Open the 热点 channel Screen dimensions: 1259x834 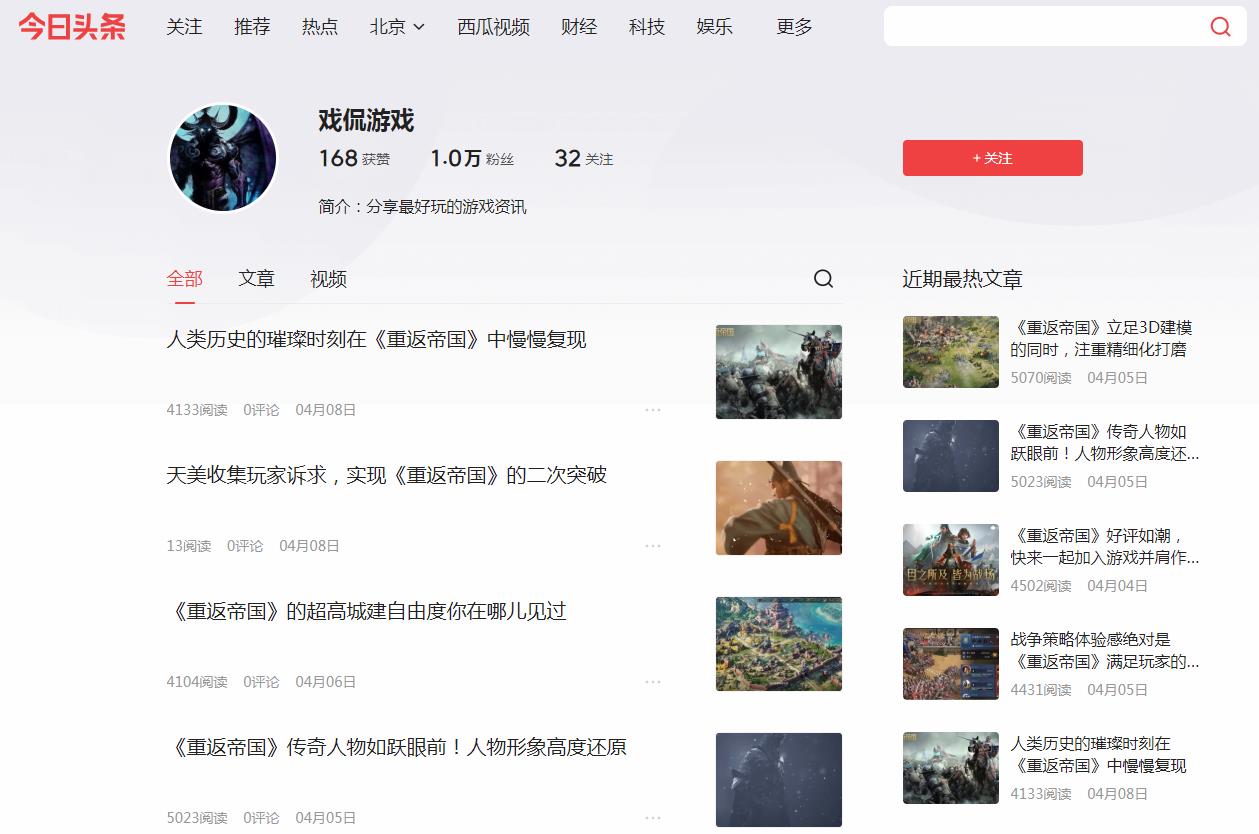[x=320, y=27]
